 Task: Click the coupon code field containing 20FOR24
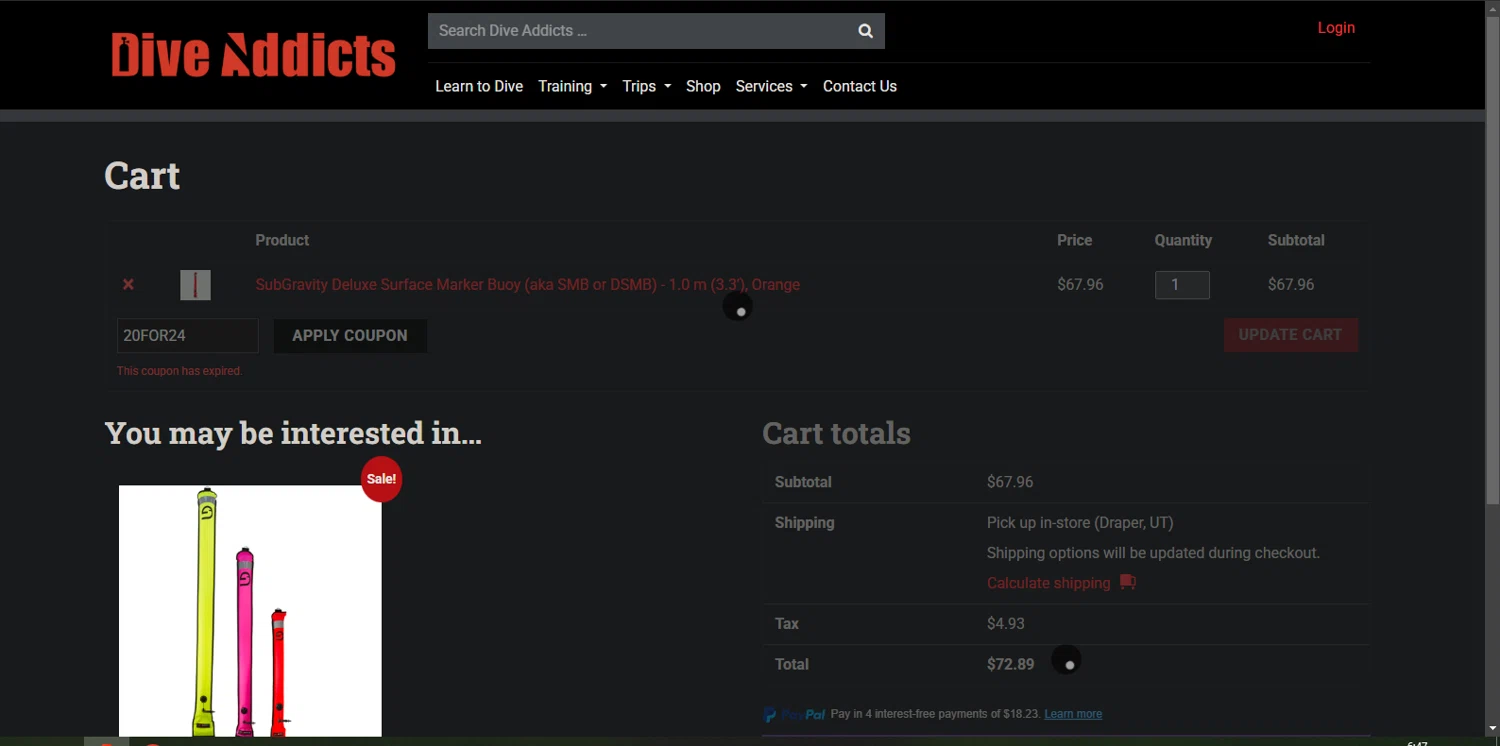point(188,336)
